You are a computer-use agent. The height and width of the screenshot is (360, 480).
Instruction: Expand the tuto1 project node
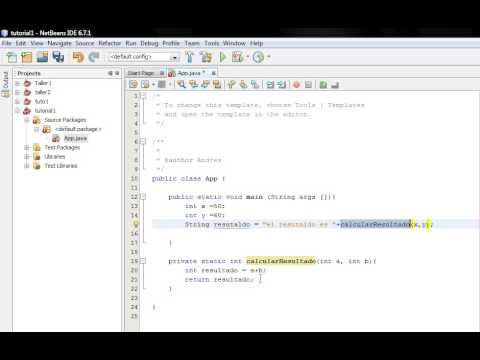point(18,101)
